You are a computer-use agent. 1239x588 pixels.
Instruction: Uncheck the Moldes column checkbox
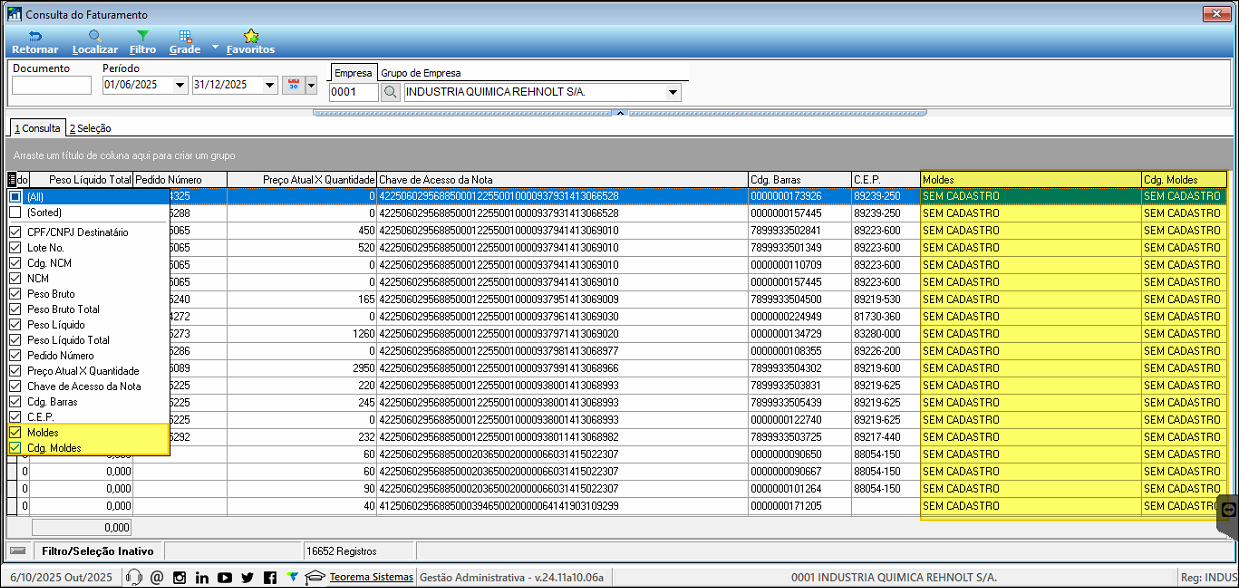15,433
